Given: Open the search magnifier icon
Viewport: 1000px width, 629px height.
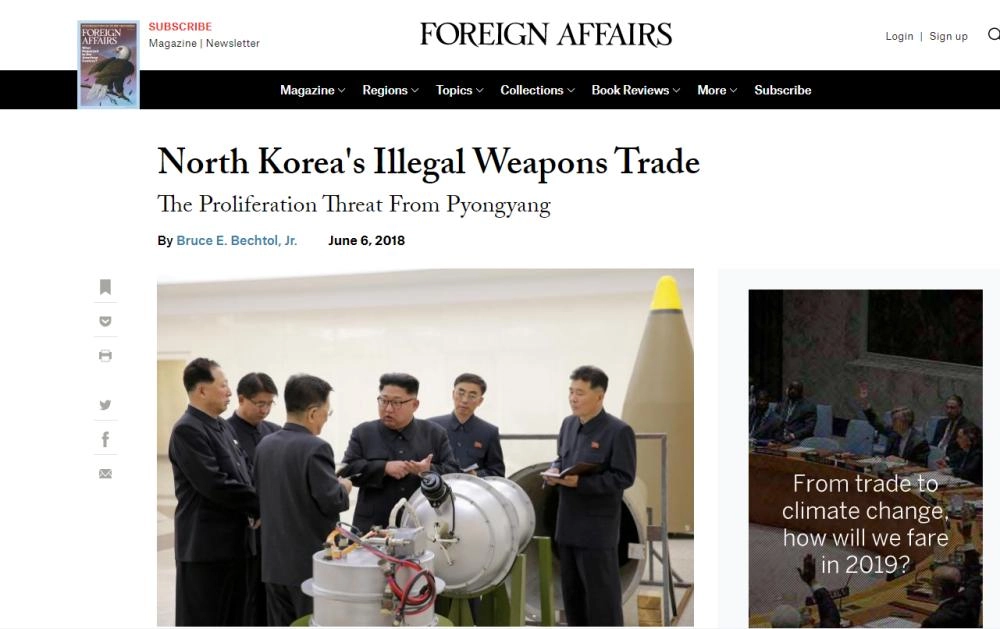Looking at the screenshot, I should click(994, 34).
